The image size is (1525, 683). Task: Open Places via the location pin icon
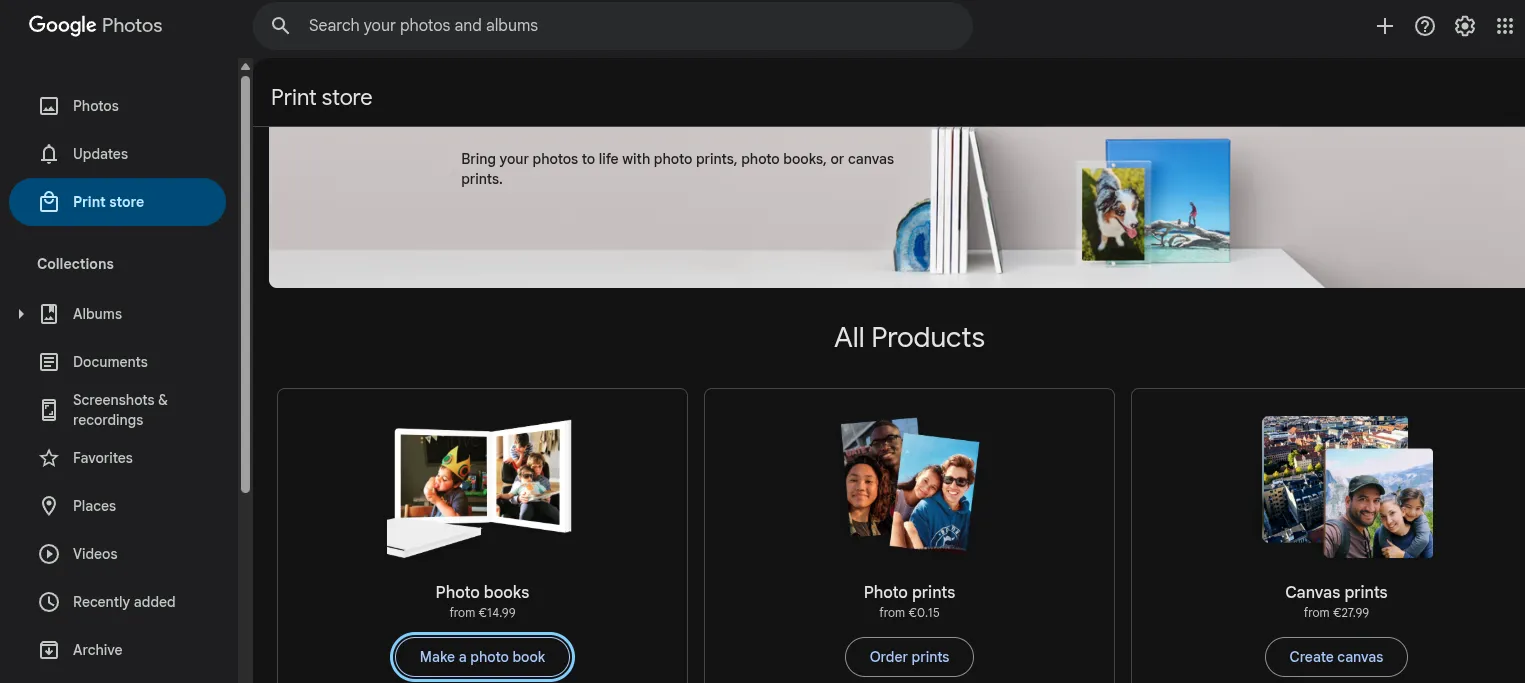pyautogui.click(x=48, y=505)
